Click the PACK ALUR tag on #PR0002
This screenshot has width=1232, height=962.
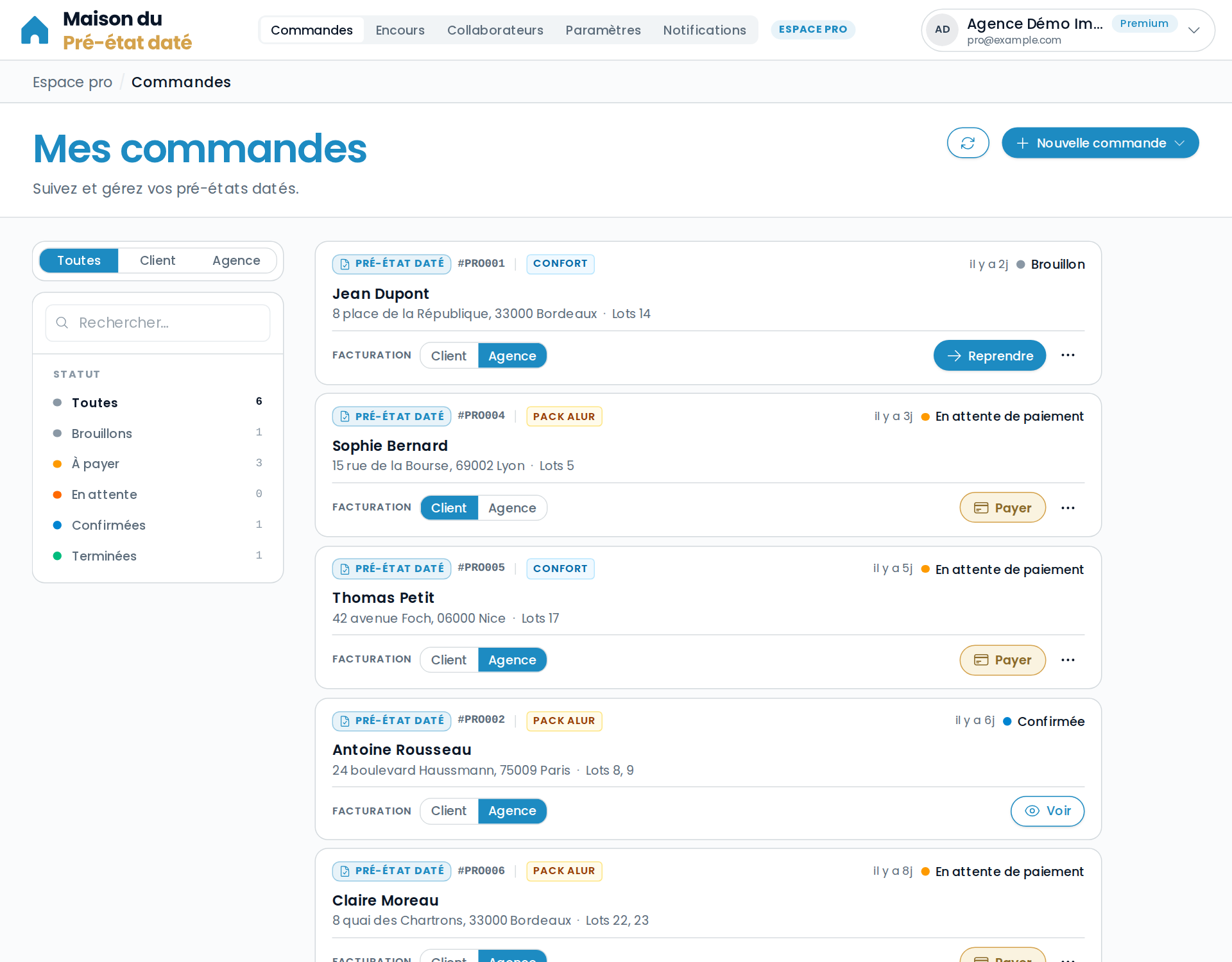pyautogui.click(x=564, y=721)
